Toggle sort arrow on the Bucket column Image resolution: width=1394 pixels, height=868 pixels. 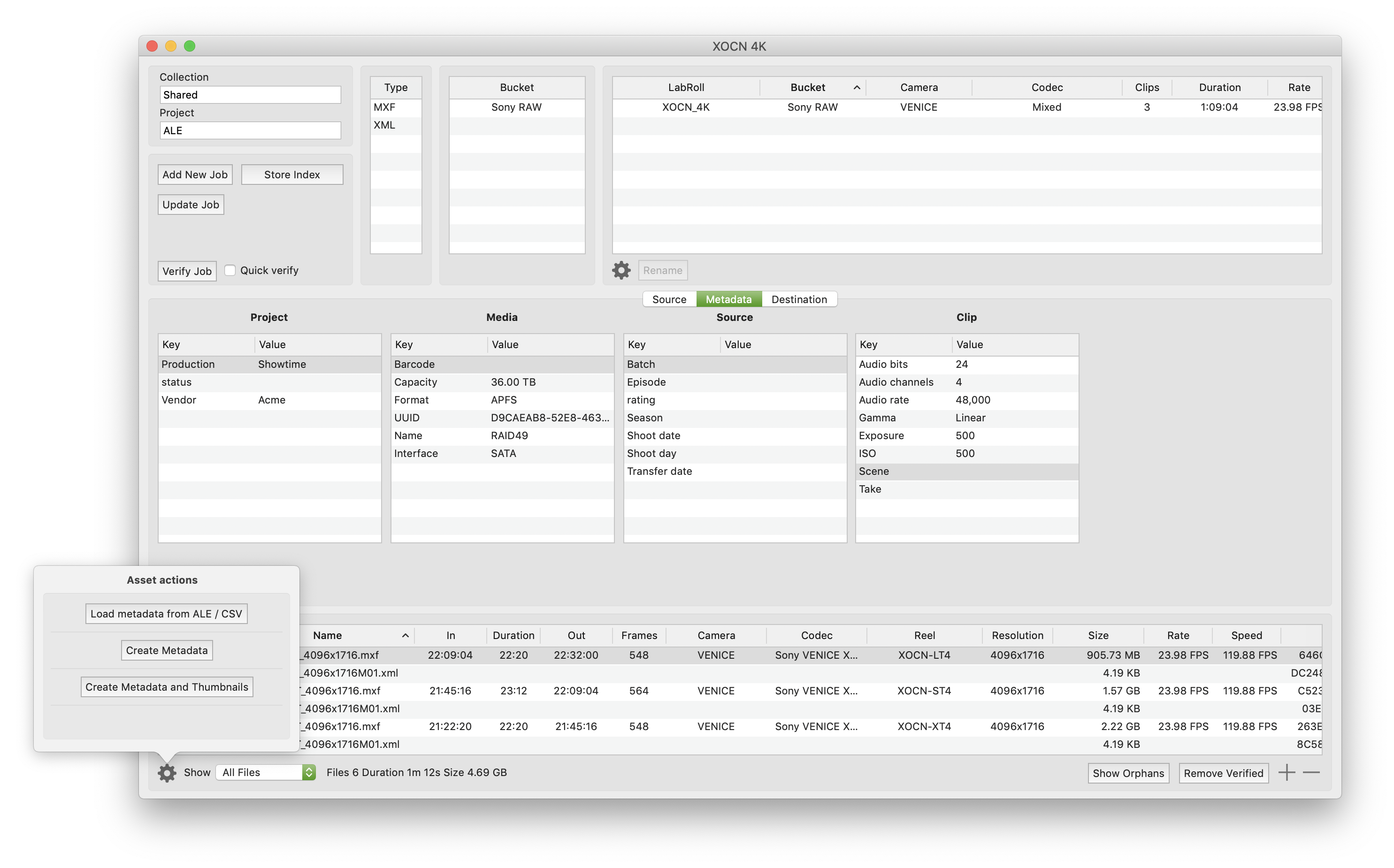pyautogui.click(x=857, y=87)
